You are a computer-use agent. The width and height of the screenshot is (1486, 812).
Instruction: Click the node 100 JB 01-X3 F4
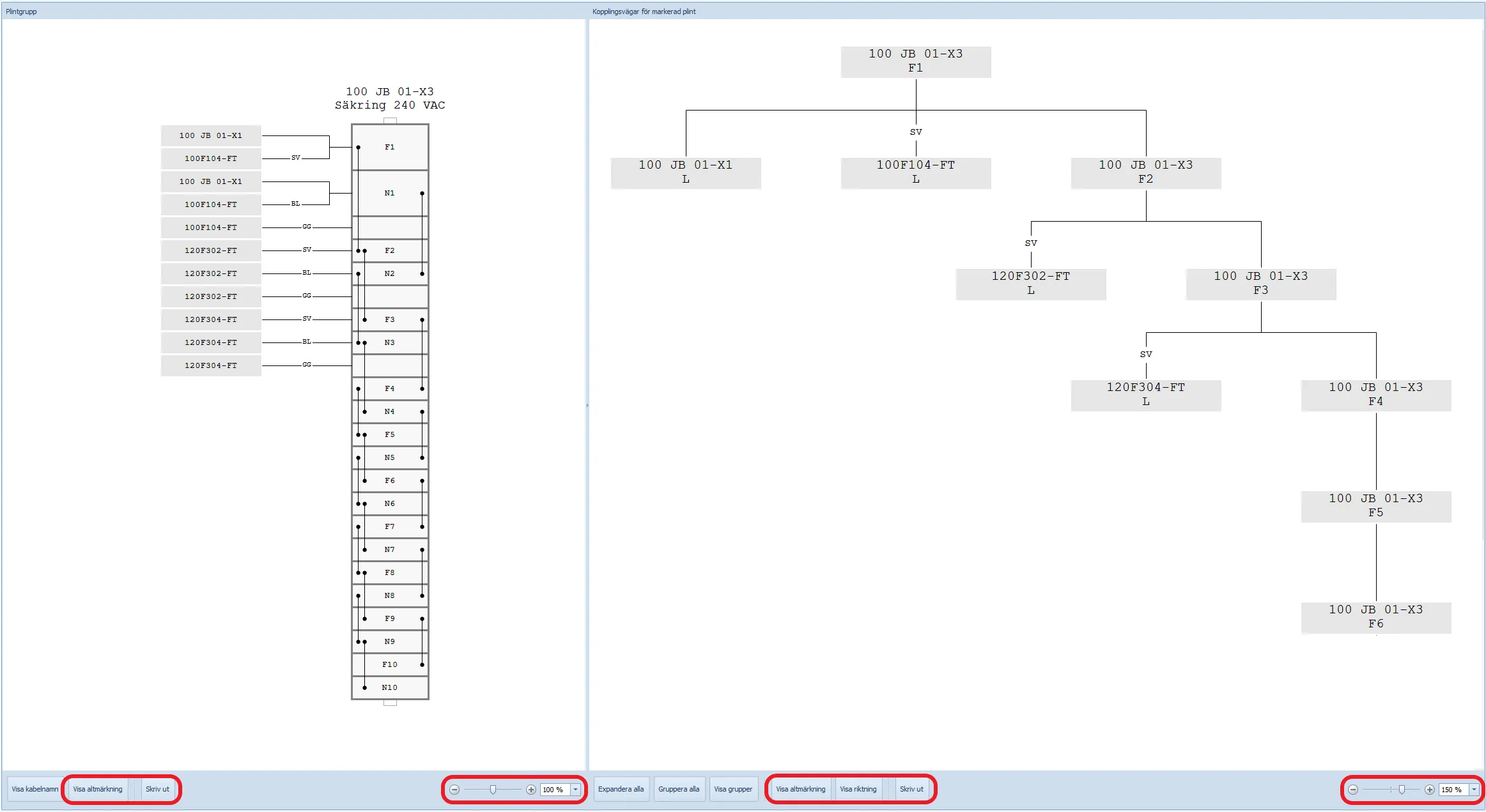coord(1376,395)
